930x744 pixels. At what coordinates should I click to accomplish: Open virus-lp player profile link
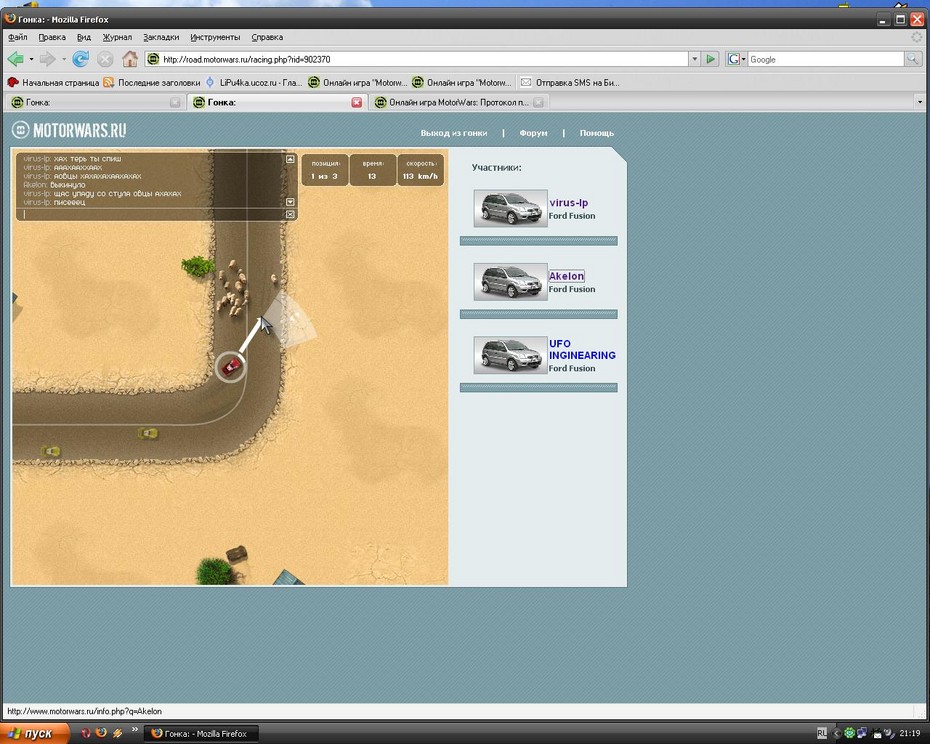[568, 202]
